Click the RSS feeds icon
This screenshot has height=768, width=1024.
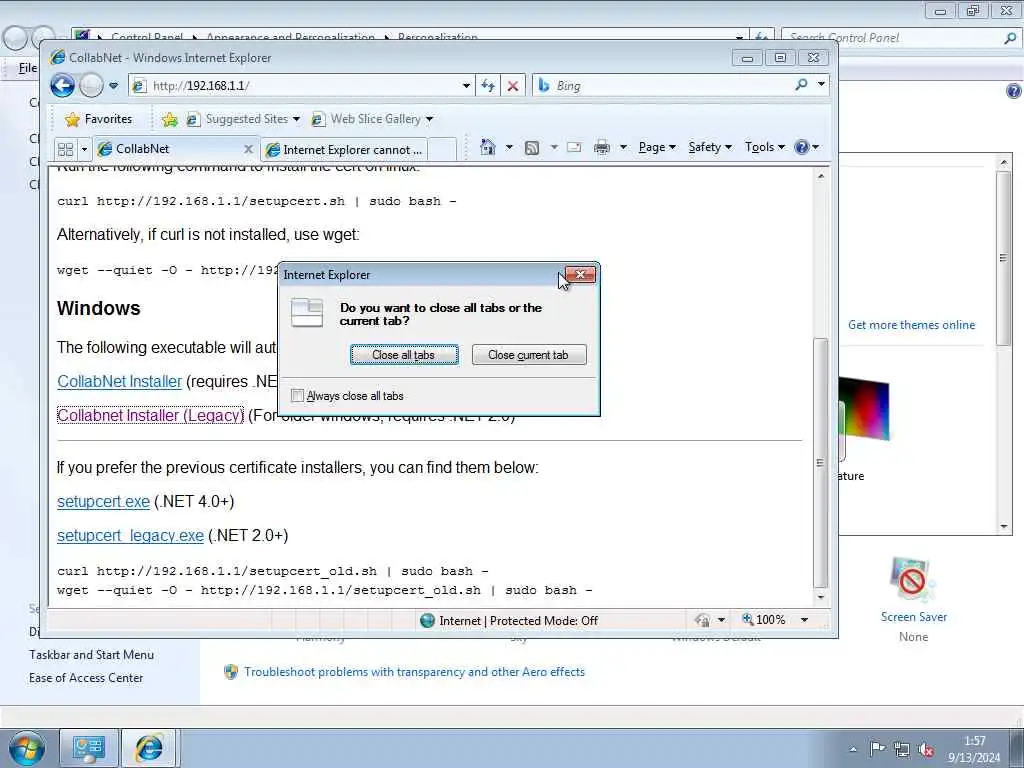[532, 148]
